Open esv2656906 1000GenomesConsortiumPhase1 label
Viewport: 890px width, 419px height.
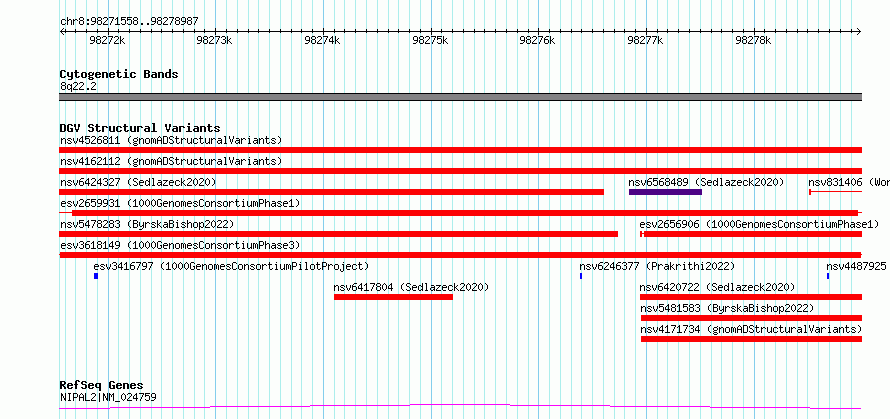[759, 224]
